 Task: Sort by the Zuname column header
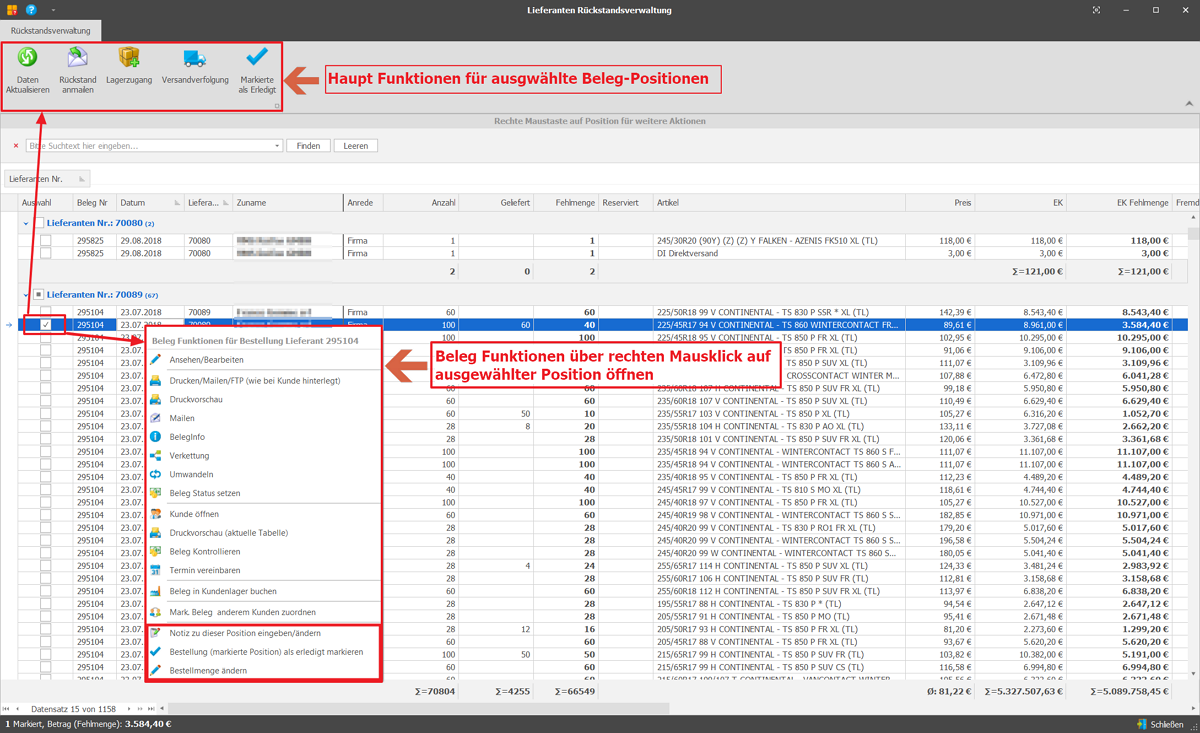(288, 203)
